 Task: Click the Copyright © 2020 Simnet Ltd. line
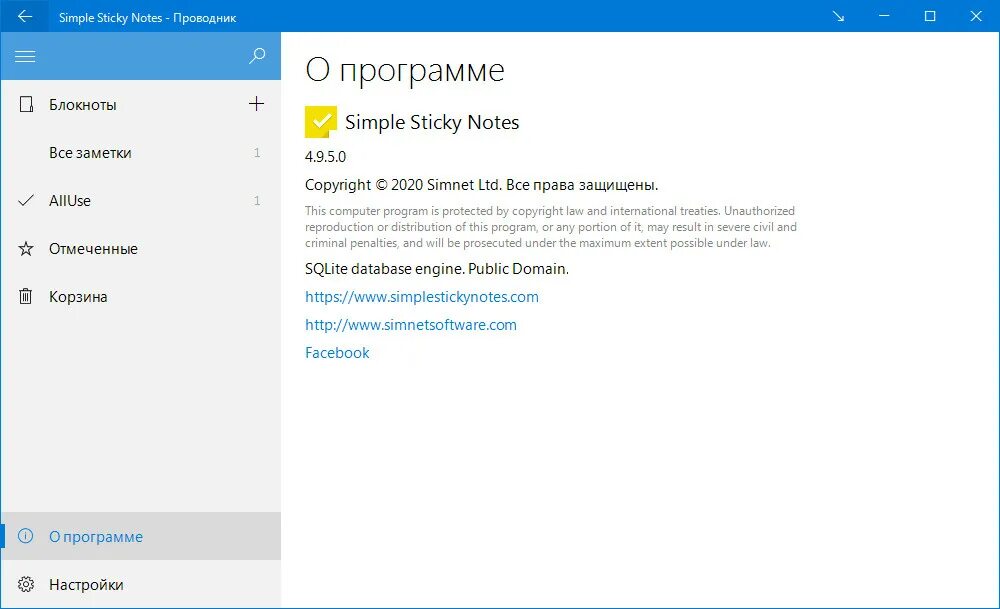click(x=481, y=186)
